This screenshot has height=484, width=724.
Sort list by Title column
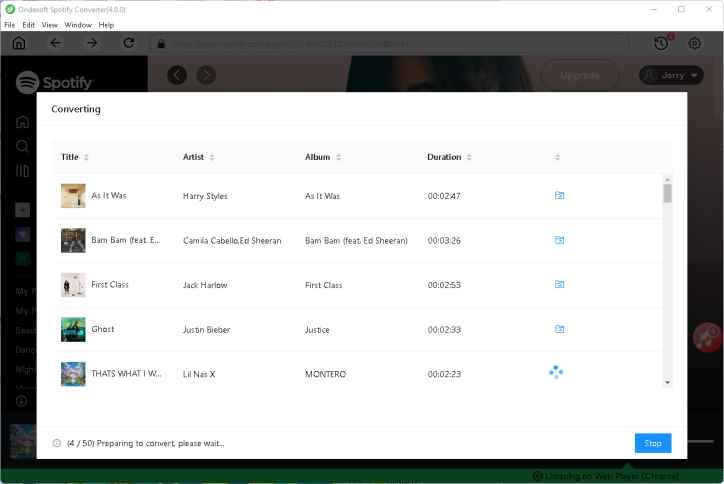(75, 157)
